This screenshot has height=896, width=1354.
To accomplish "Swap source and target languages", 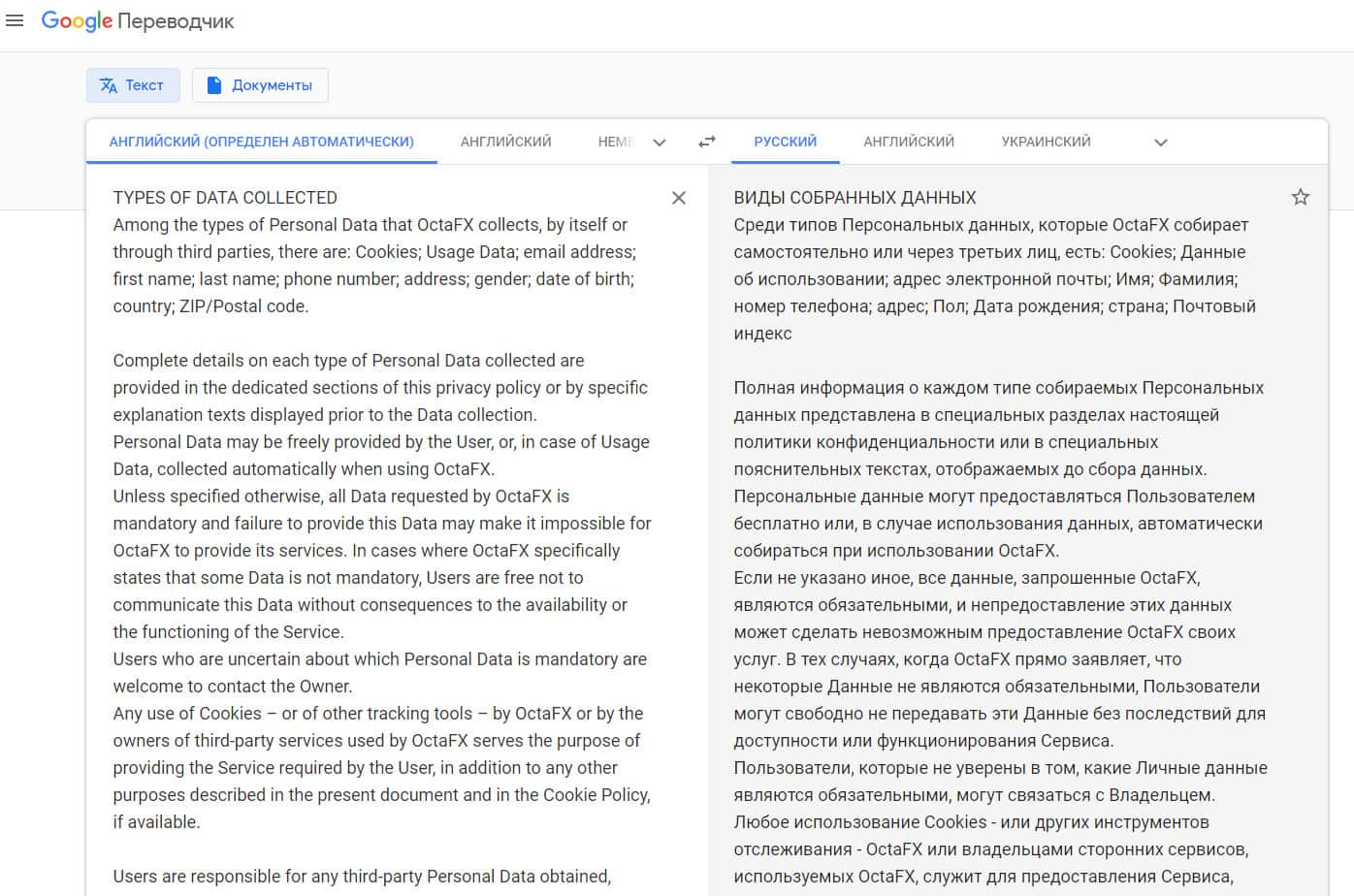I will point(707,142).
